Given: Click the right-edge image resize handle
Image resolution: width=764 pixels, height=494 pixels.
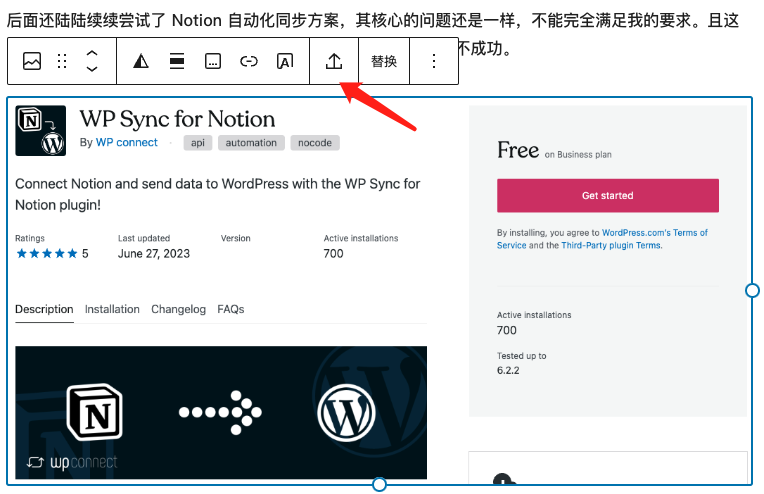Looking at the screenshot, I should [x=752, y=290].
